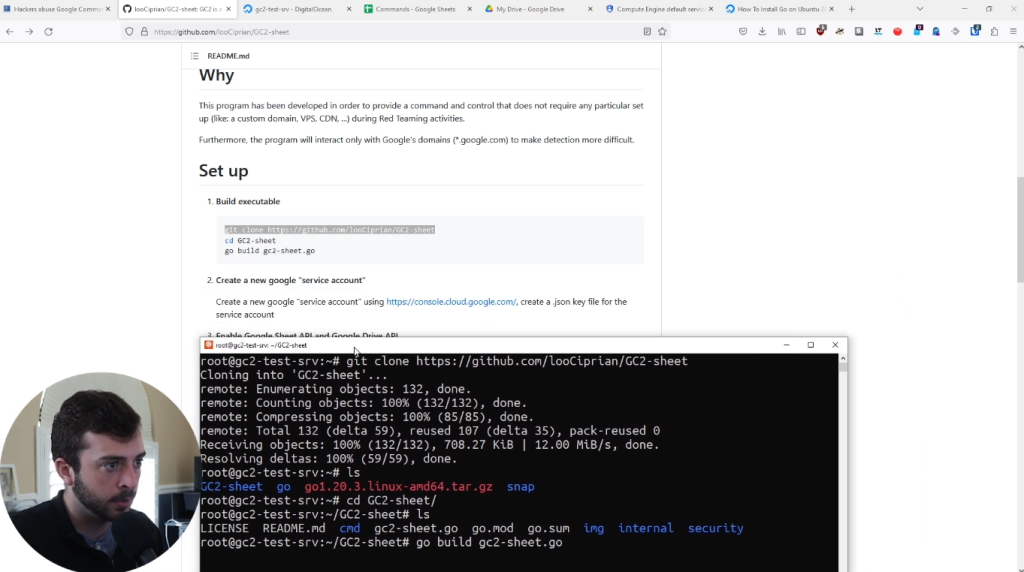Click README.md header label
Viewport: 1024px width, 572px height.
coord(228,56)
